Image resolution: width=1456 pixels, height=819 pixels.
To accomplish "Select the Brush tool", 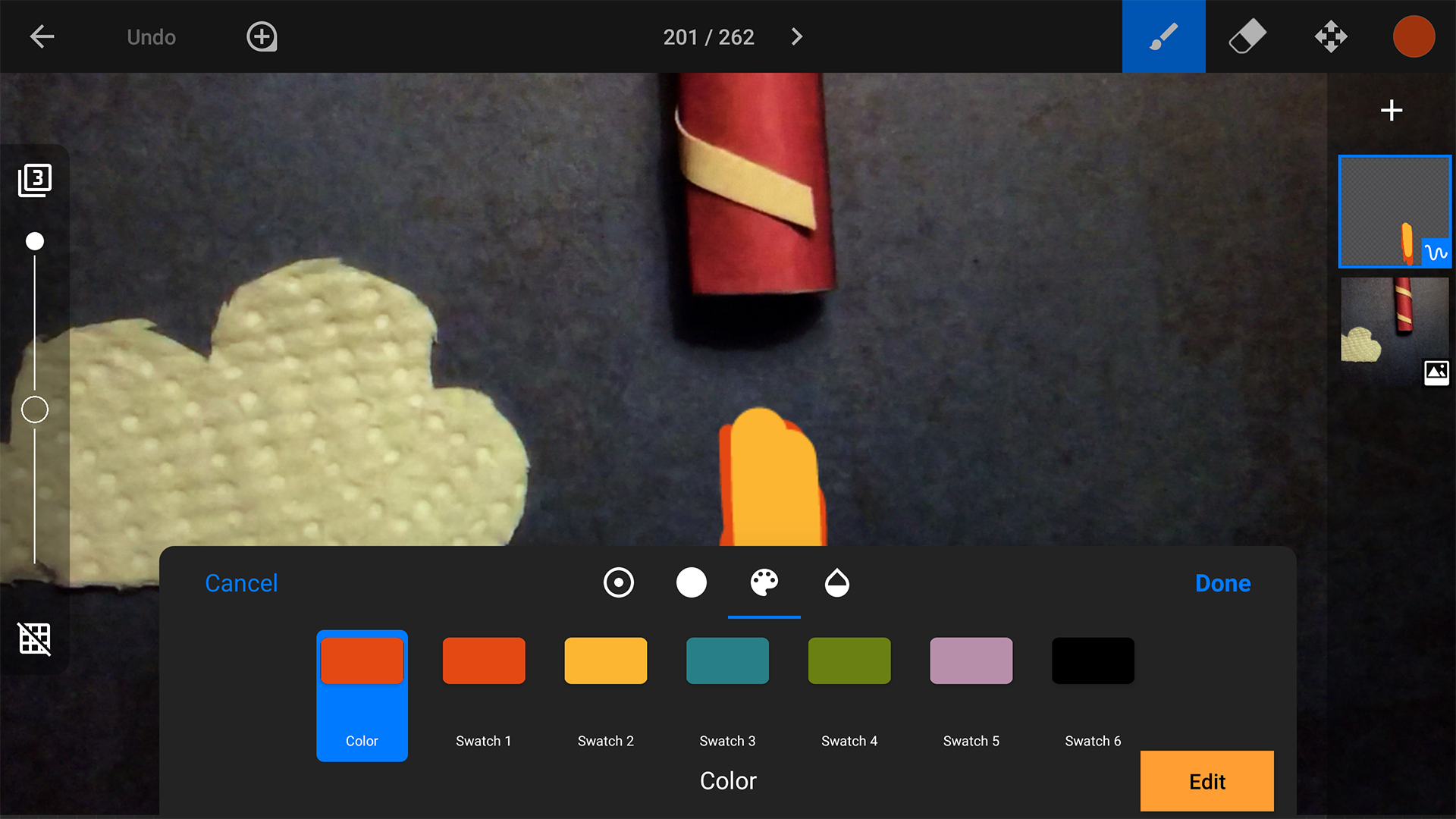I will point(1163,36).
